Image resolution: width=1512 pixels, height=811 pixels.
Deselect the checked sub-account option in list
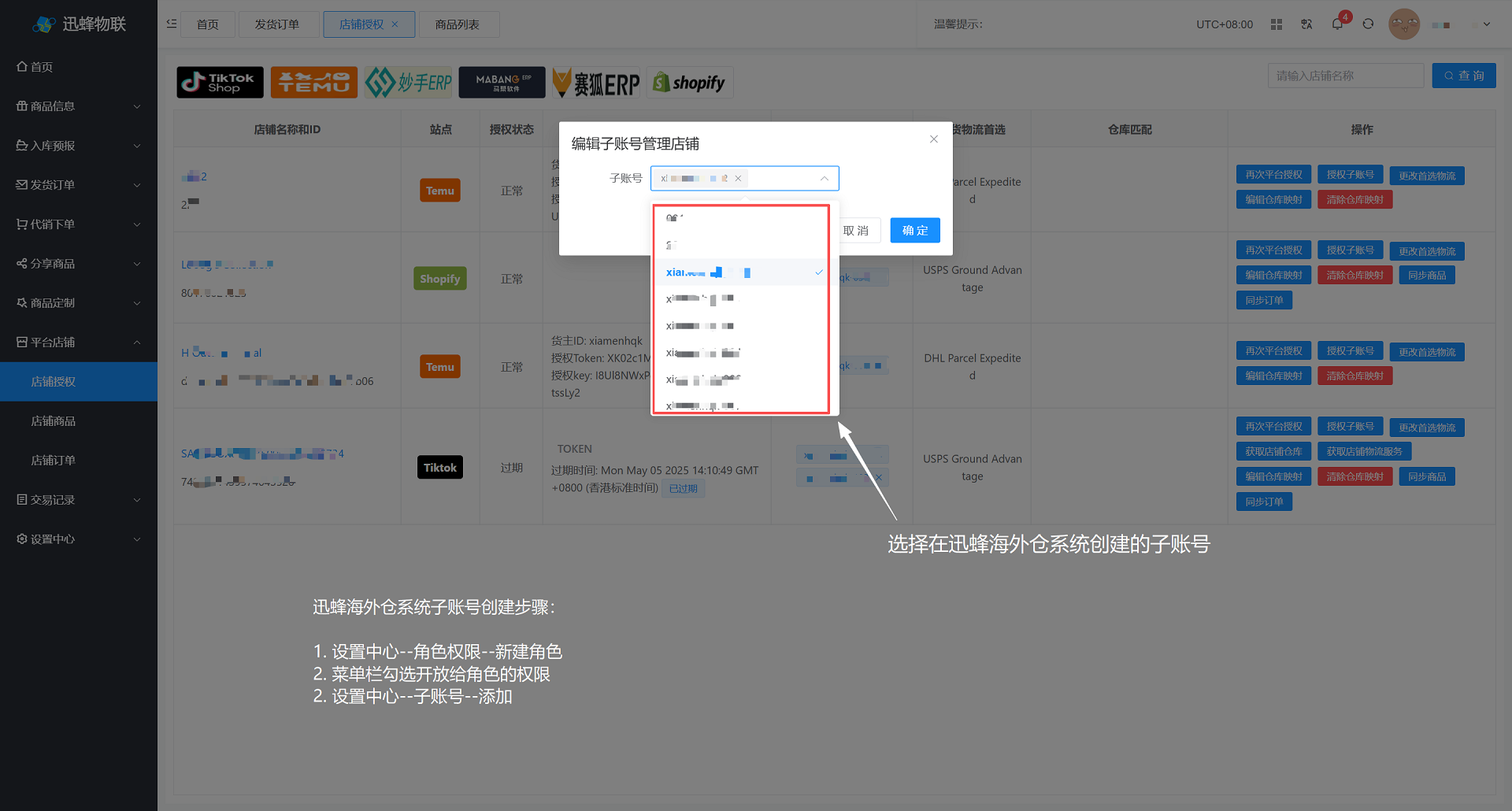740,272
